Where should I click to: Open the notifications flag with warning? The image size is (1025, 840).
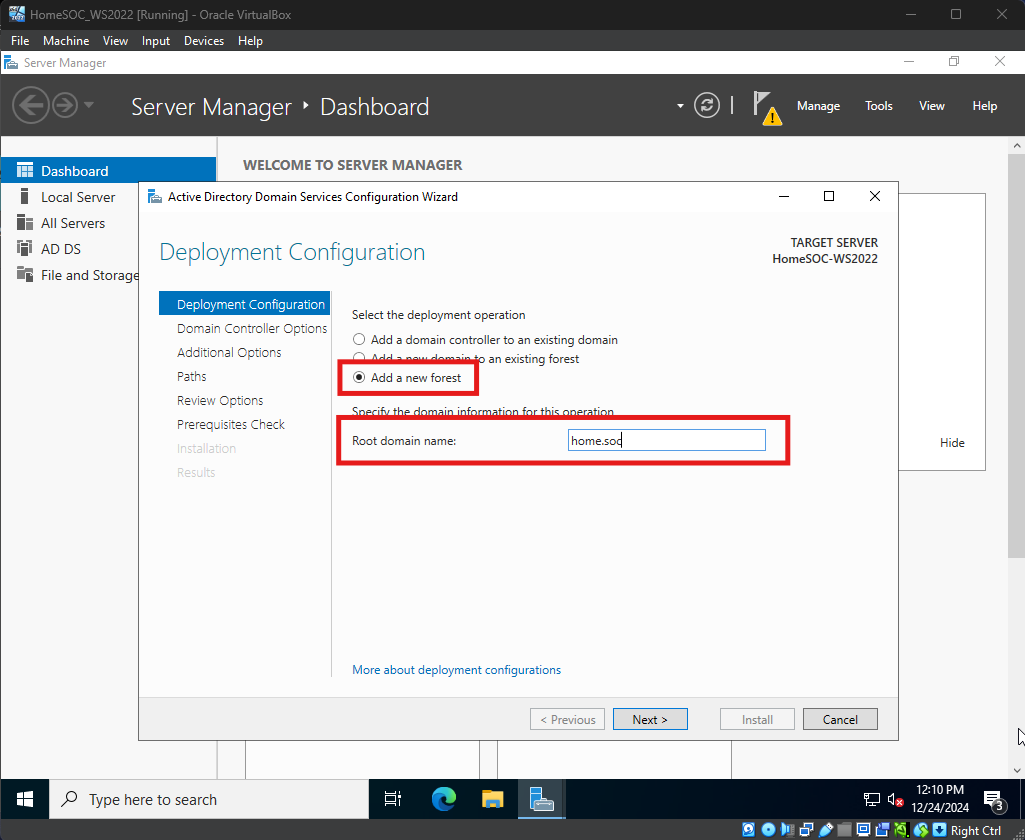pyautogui.click(x=766, y=107)
